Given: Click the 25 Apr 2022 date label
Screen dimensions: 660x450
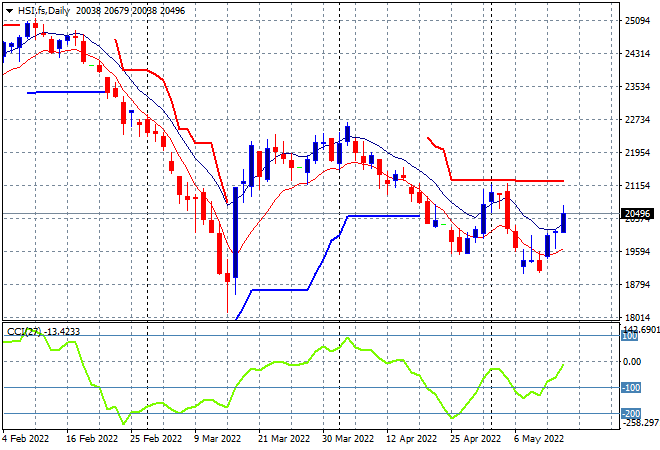Looking at the screenshot, I should (x=474, y=438).
